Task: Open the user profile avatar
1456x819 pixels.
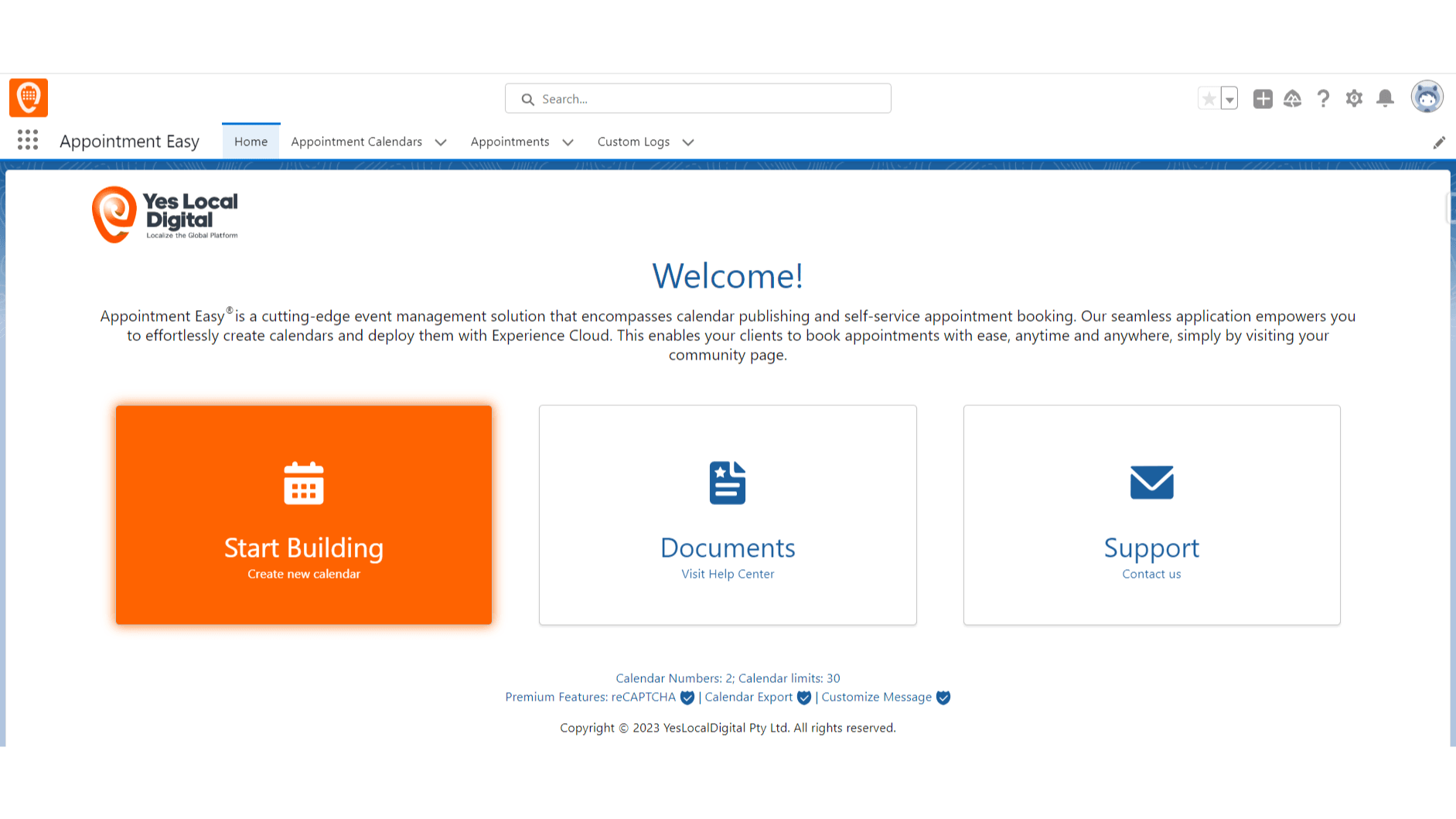Action: tap(1427, 97)
